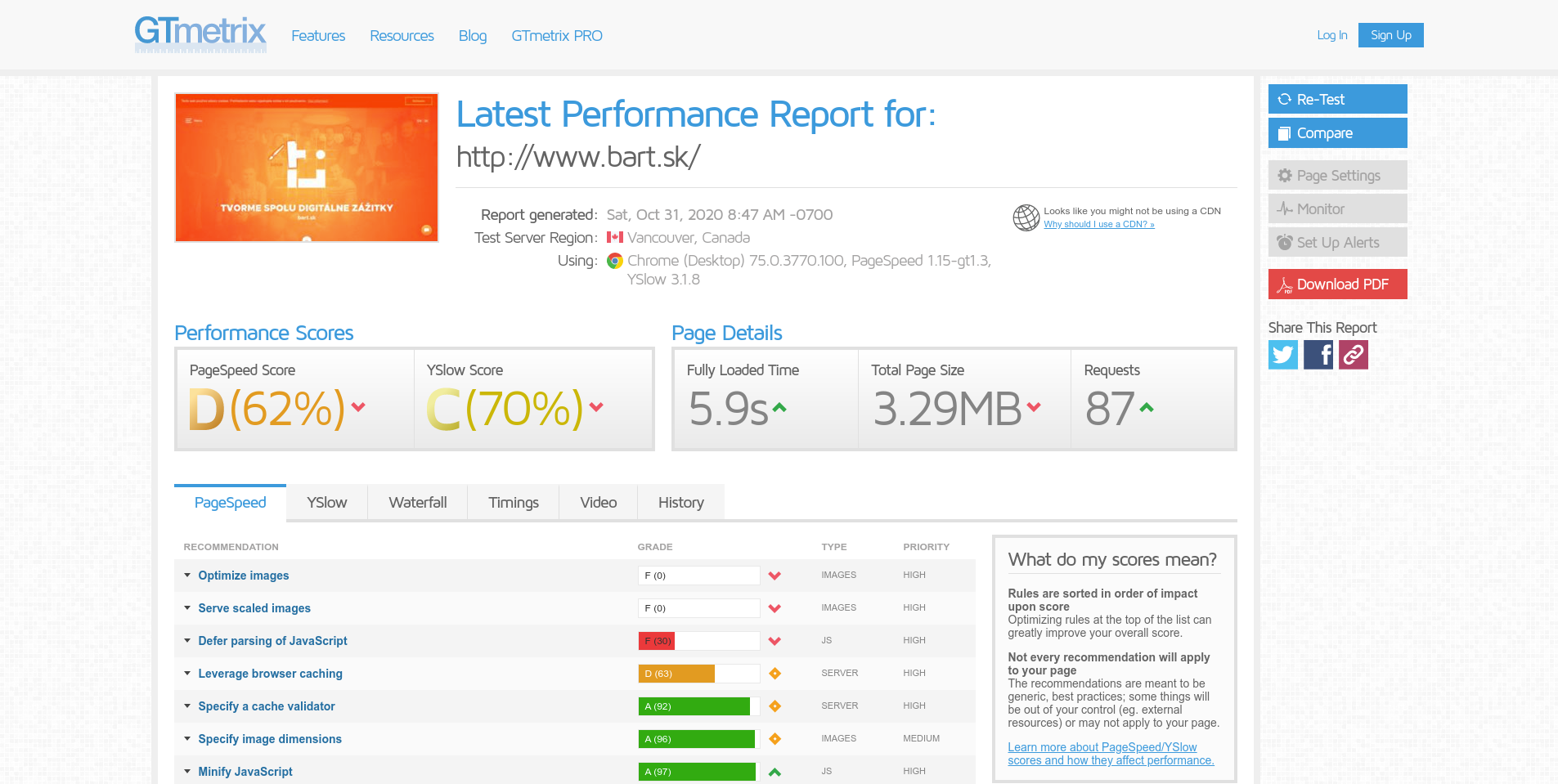Click green up arrow for Minify JavaScript
1558x784 pixels.
(x=775, y=772)
